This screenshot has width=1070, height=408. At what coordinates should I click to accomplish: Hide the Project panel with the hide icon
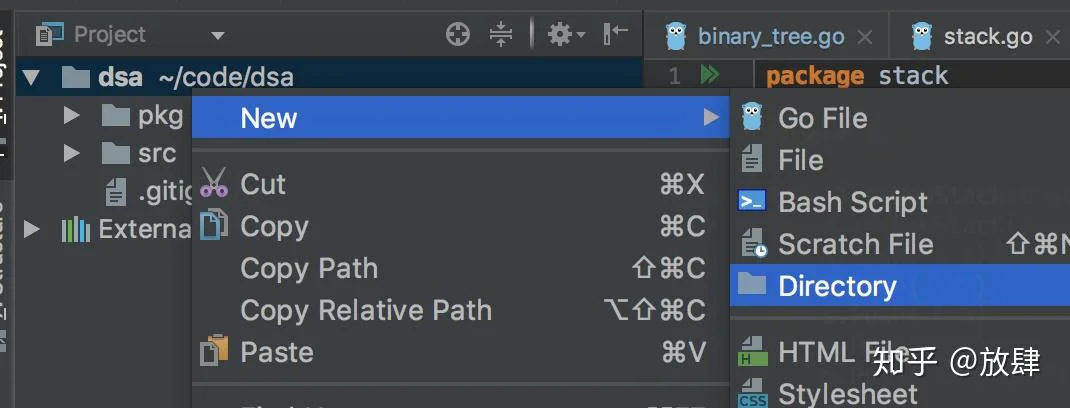[x=616, y=33]
